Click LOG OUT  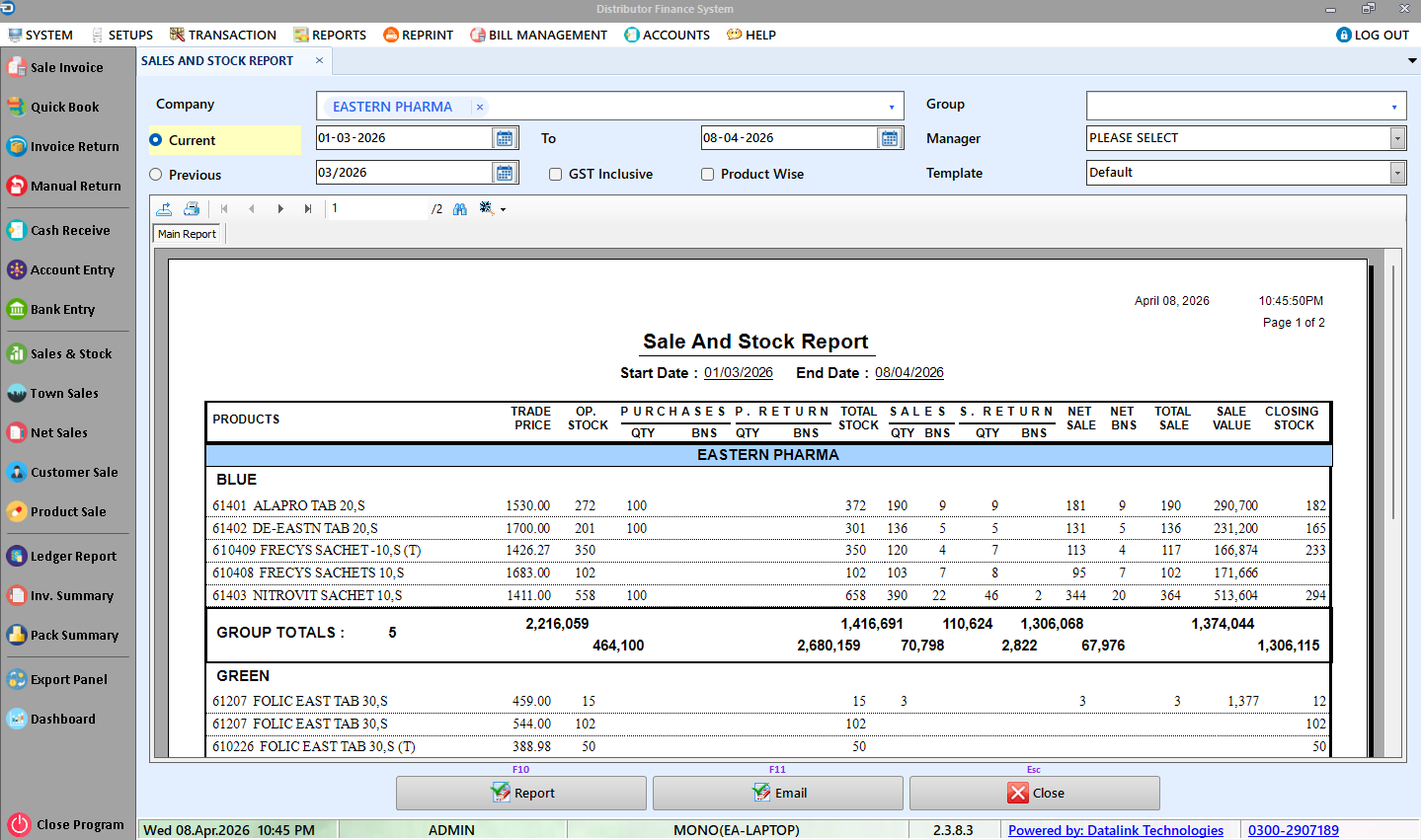(1373, 35)
